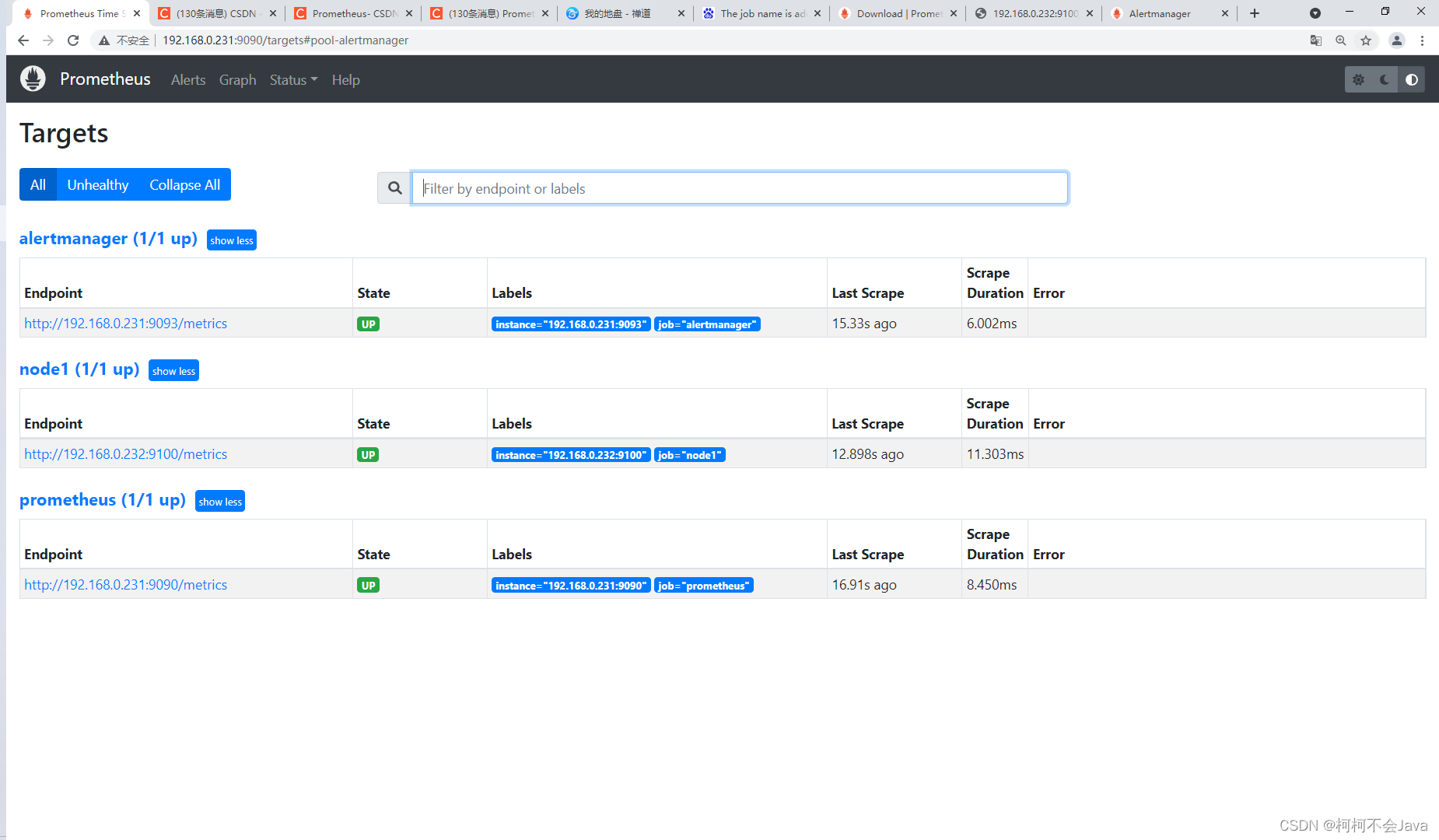The width and height of the screenshot is (1439, 840).
Task: Close the 'The job name is' tab
Action: [x=818, y=13]
